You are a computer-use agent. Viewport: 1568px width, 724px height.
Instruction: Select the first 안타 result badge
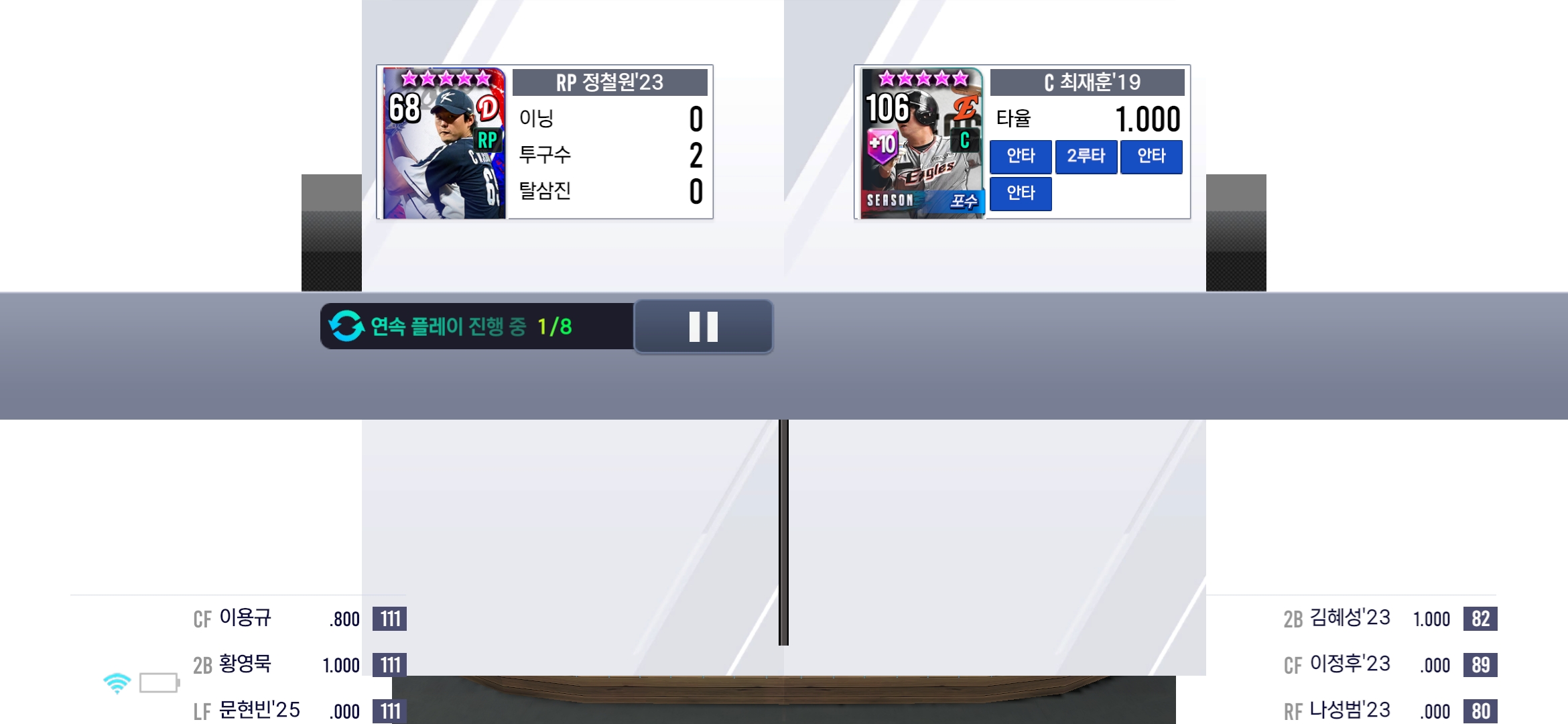click(x=1021, y=156)
